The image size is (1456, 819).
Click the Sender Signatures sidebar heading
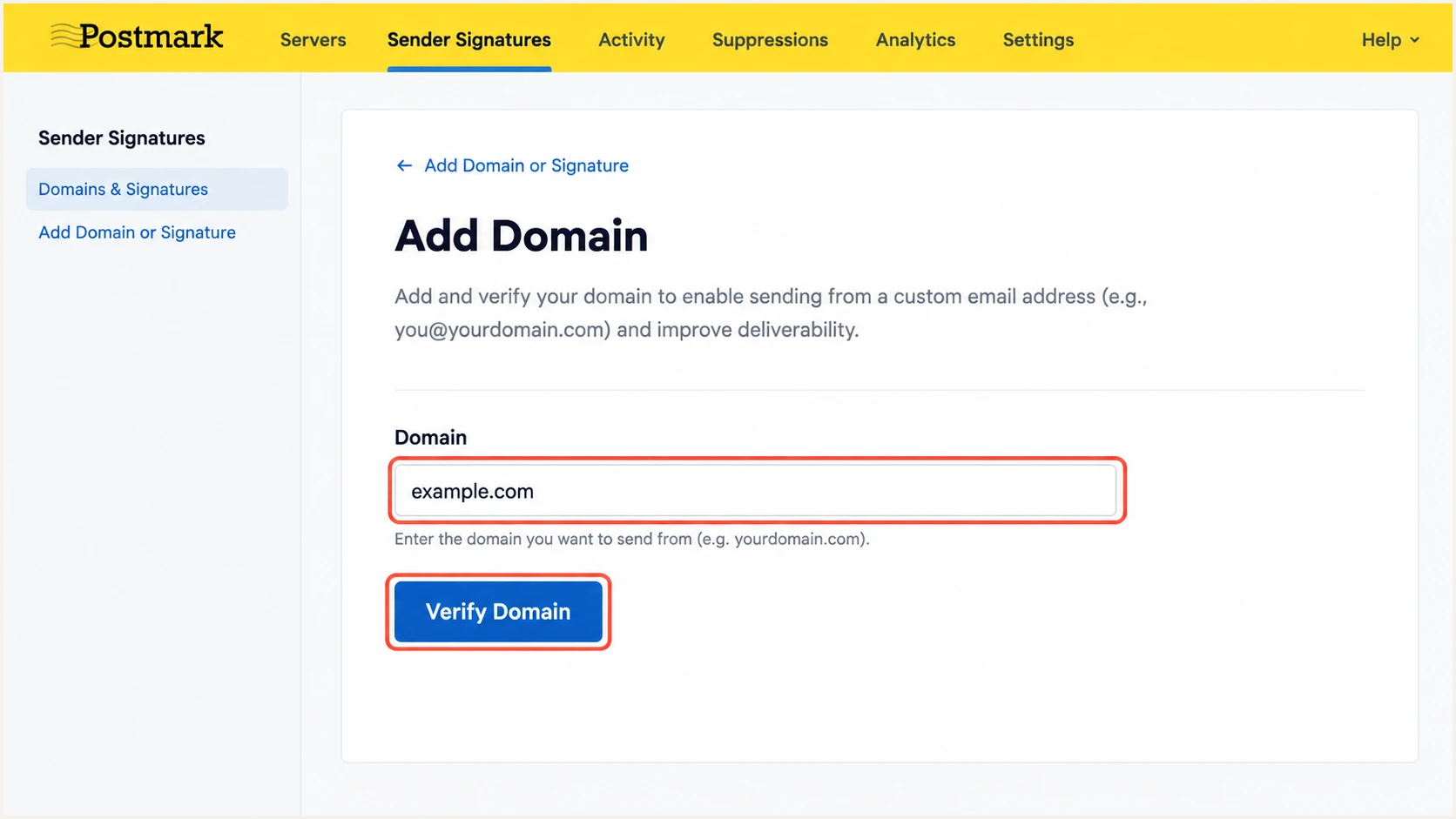[x=122, y=138]
